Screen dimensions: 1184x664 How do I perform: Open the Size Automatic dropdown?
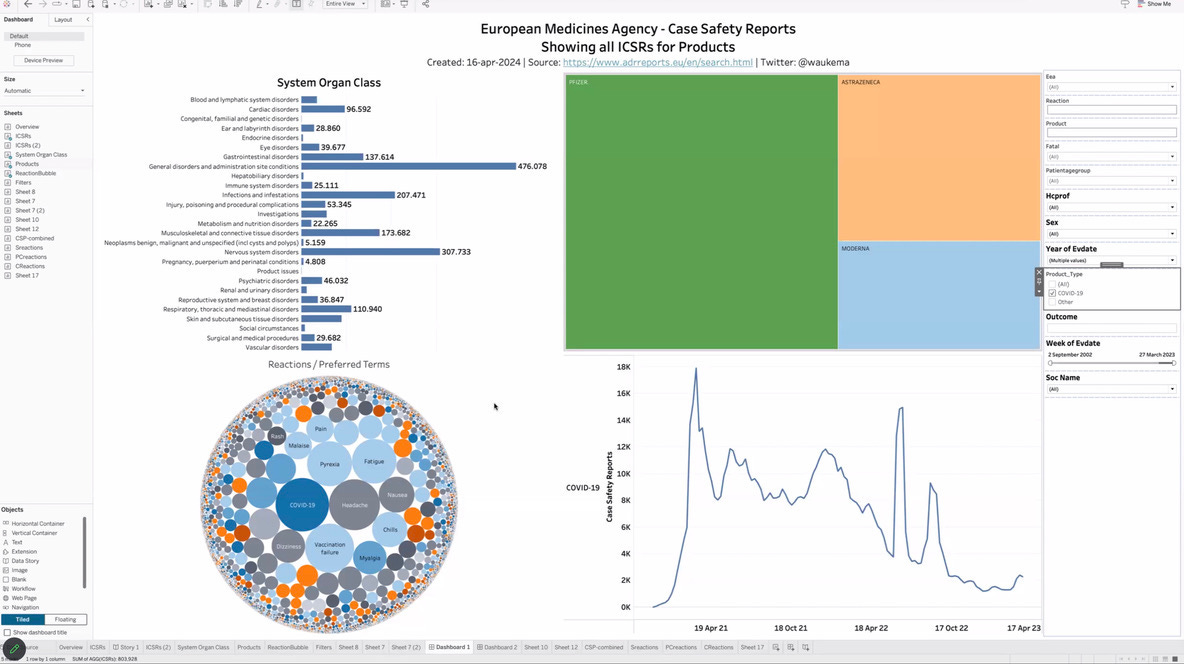pos(45,91)
